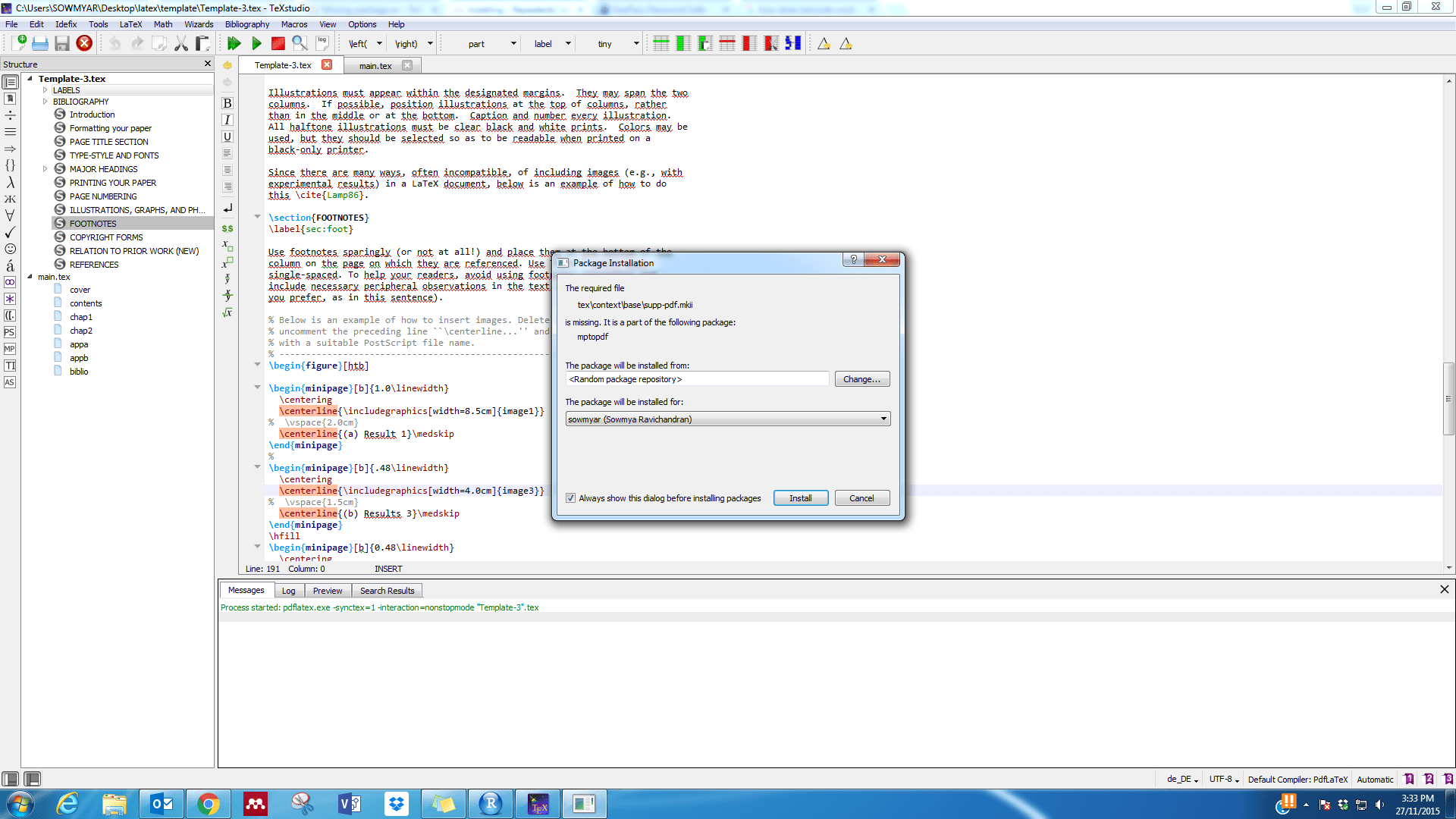The width and height of the screenshot is (1456, 819).
Task: Collapse the FOOTNOTES section fold marker
Action: click(x=258, y=217)
